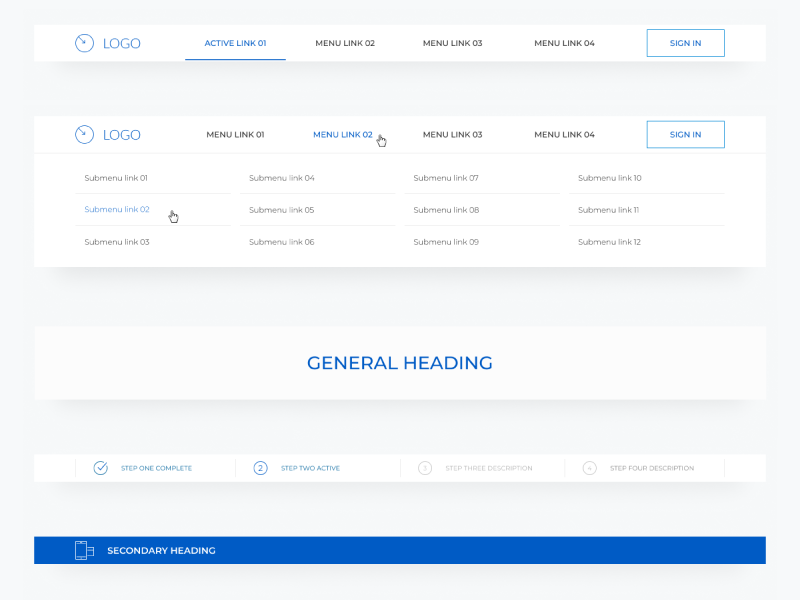The image size is (800, 600).
Task: Select Active Link 01 in the top menu
Action: (235, 43)
